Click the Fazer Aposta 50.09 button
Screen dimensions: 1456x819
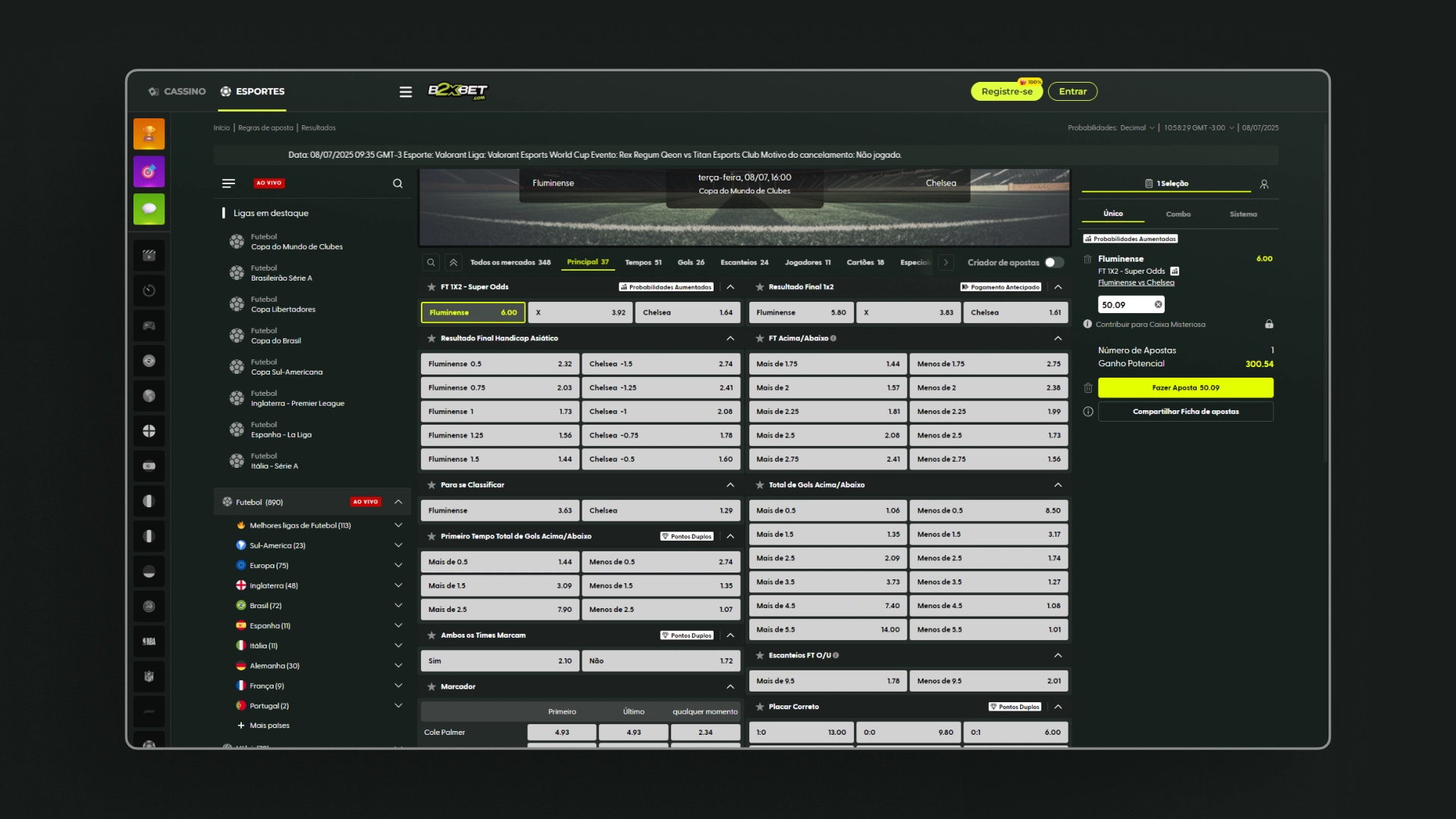tap(1185, 388)
